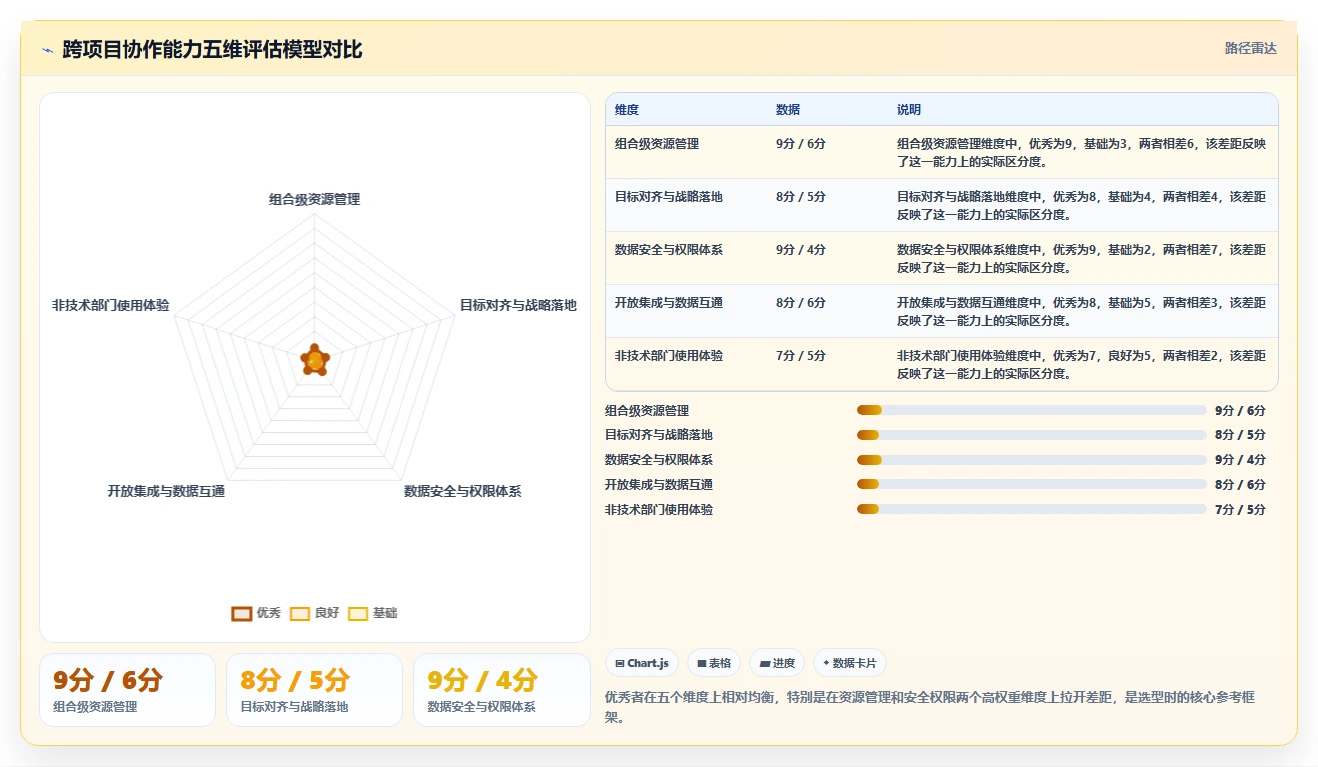Click the 开放集成与数据互通 progress bar

[1031, 484]
